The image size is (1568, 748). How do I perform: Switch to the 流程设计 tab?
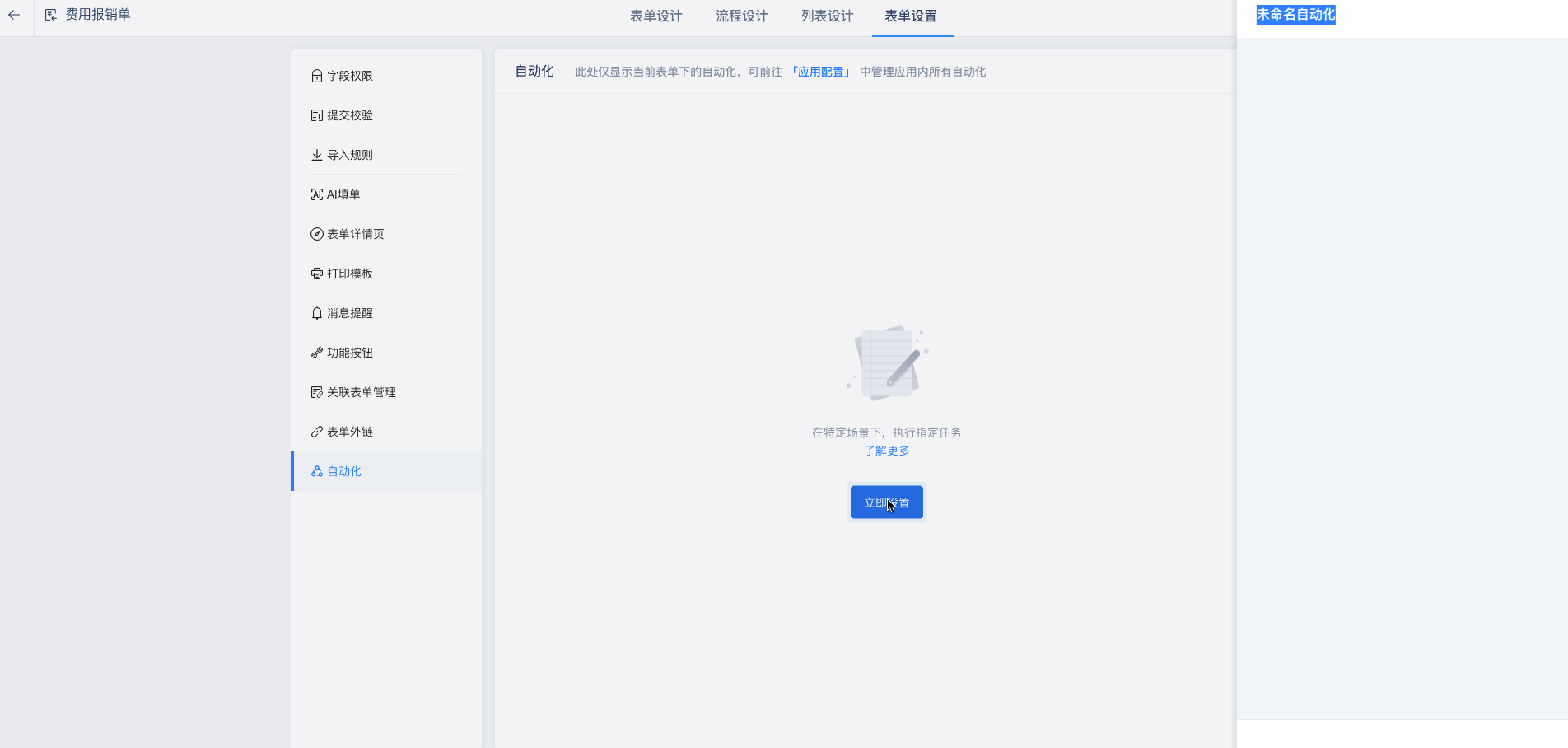pos(741,16)
